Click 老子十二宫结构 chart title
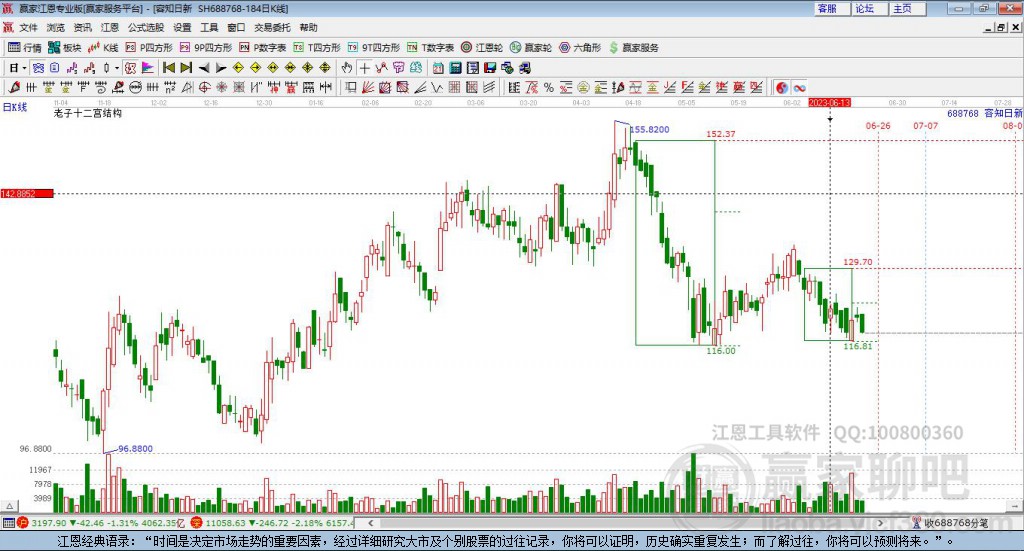This screenshot has height=551, width=1024. click(88, 113)
